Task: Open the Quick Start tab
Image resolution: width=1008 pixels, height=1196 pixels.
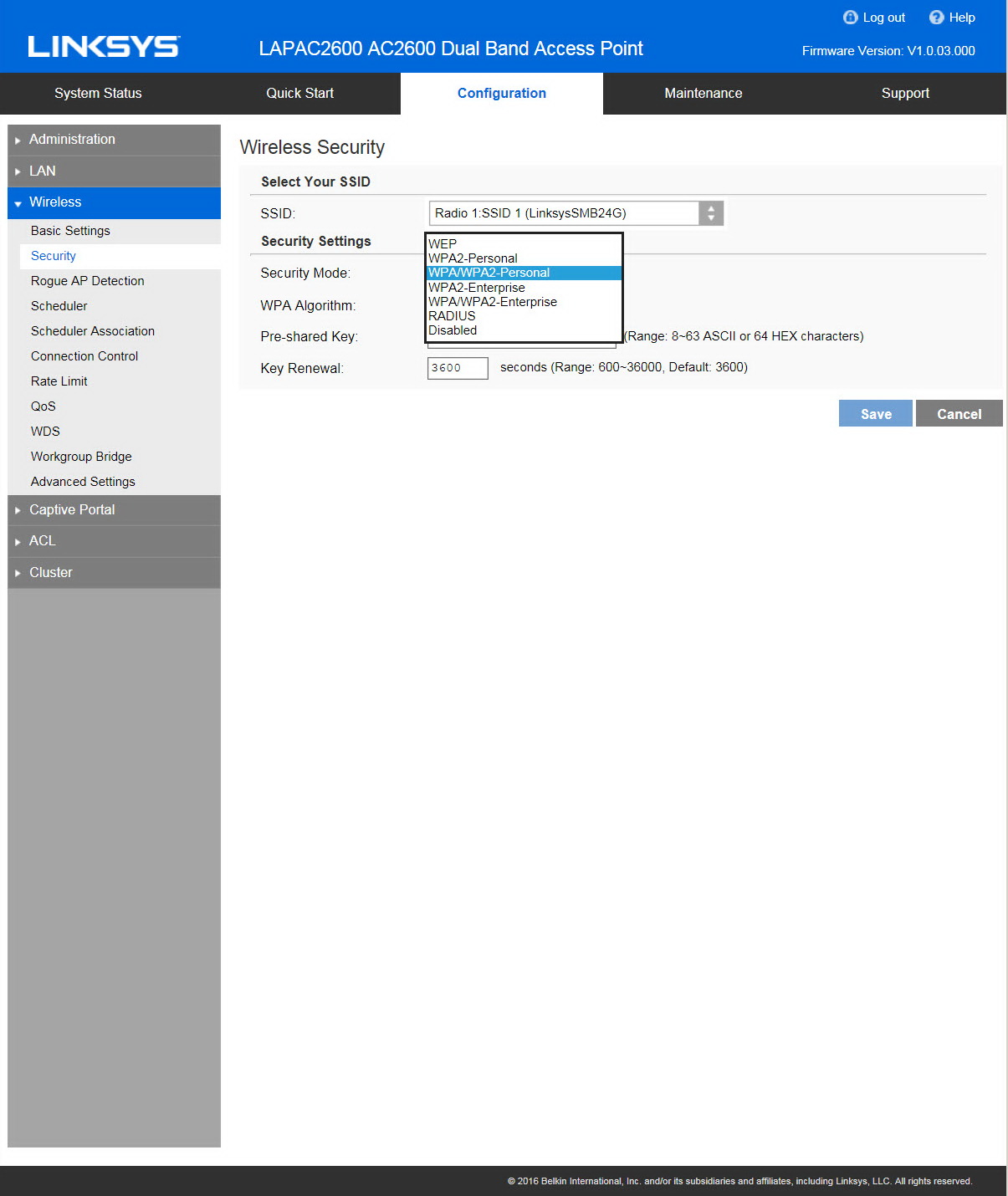Action: point(299,94)
